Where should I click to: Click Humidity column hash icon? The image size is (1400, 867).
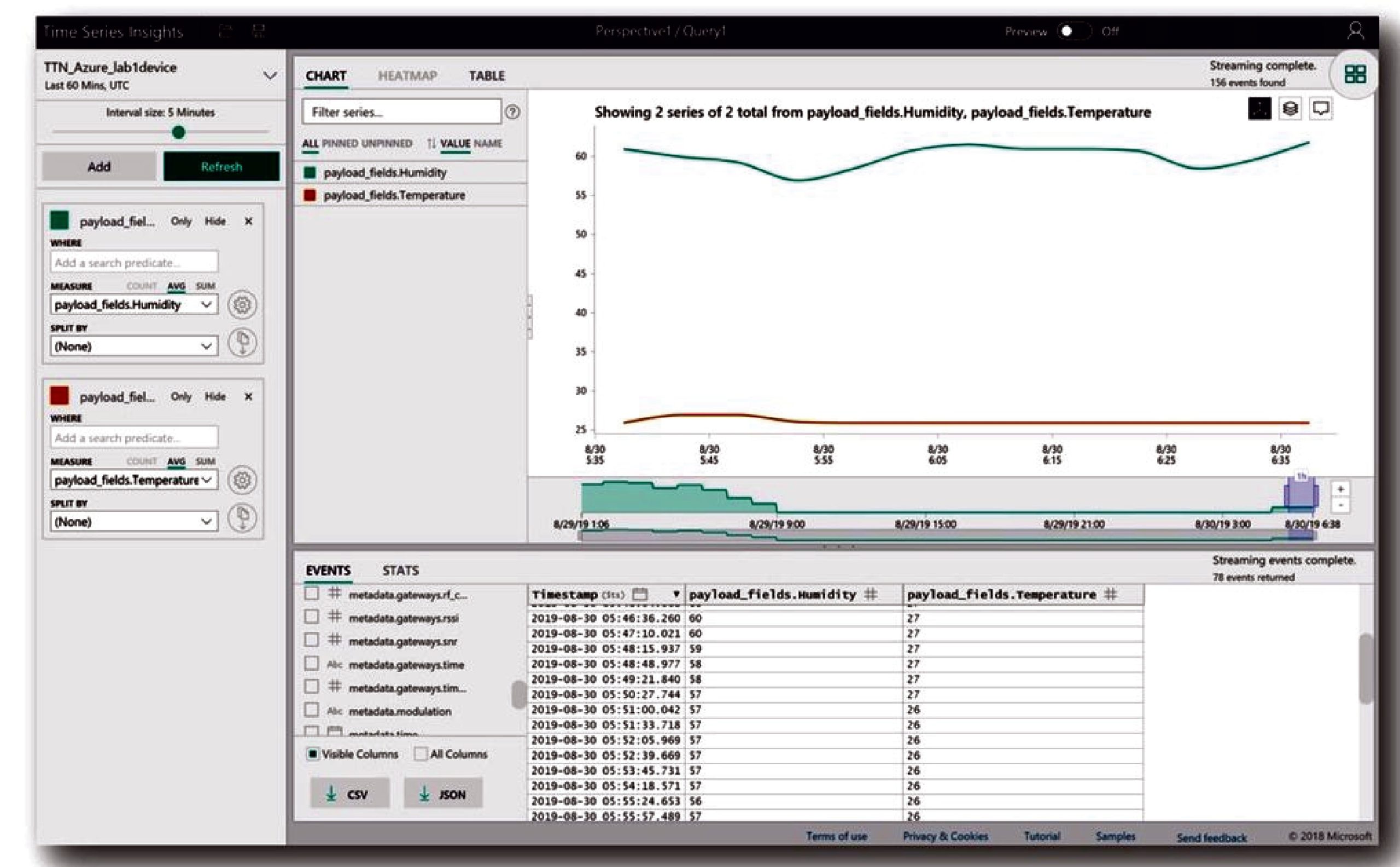coord(871,595)
